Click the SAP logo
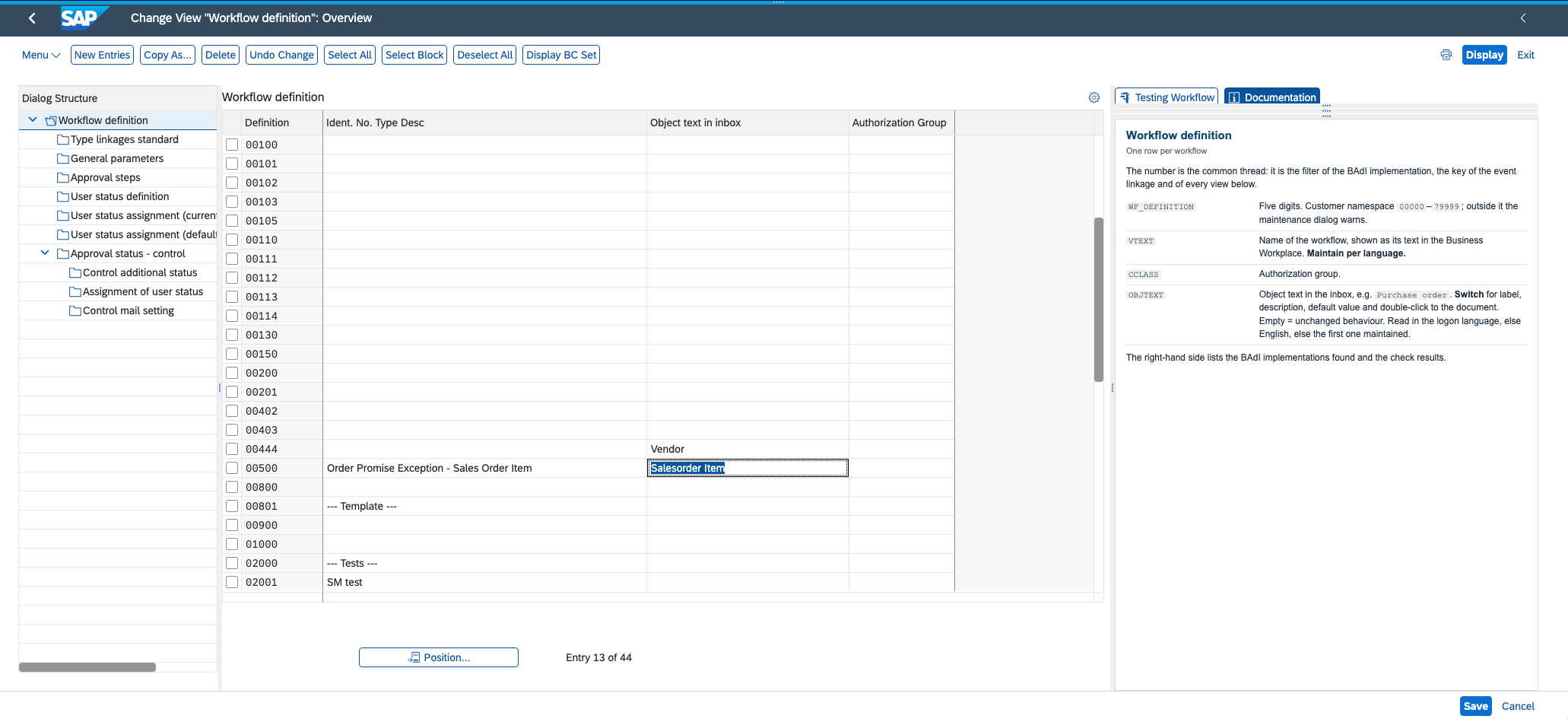1568x719 pixels. coord(84,17)
